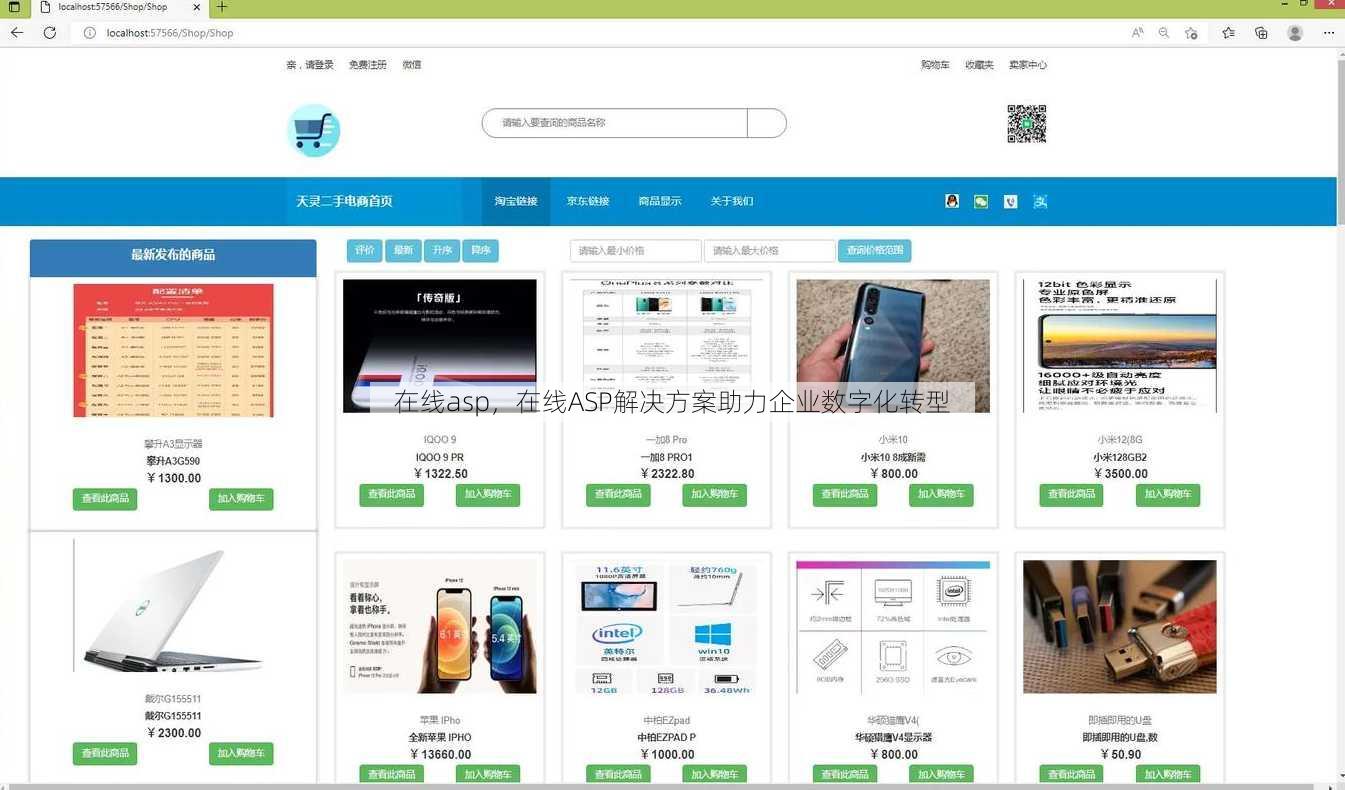This screenshot has height=790, width=1345.
Task: Click 加入购物车 for 小米128GB2
Action: tap(1168, 495)
